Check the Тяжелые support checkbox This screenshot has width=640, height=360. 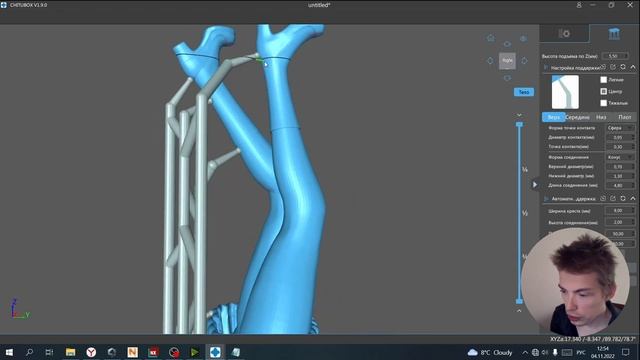click(x=604, y=103)
